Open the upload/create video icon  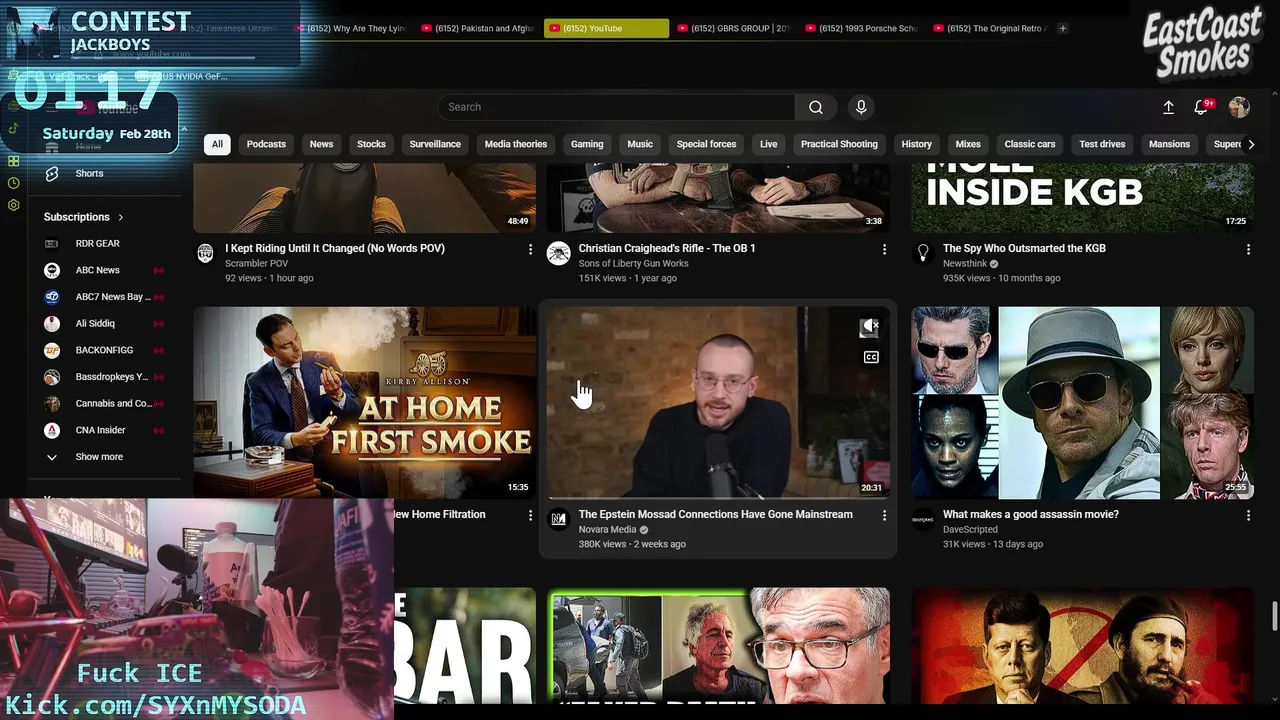[x=1168, y=107]
